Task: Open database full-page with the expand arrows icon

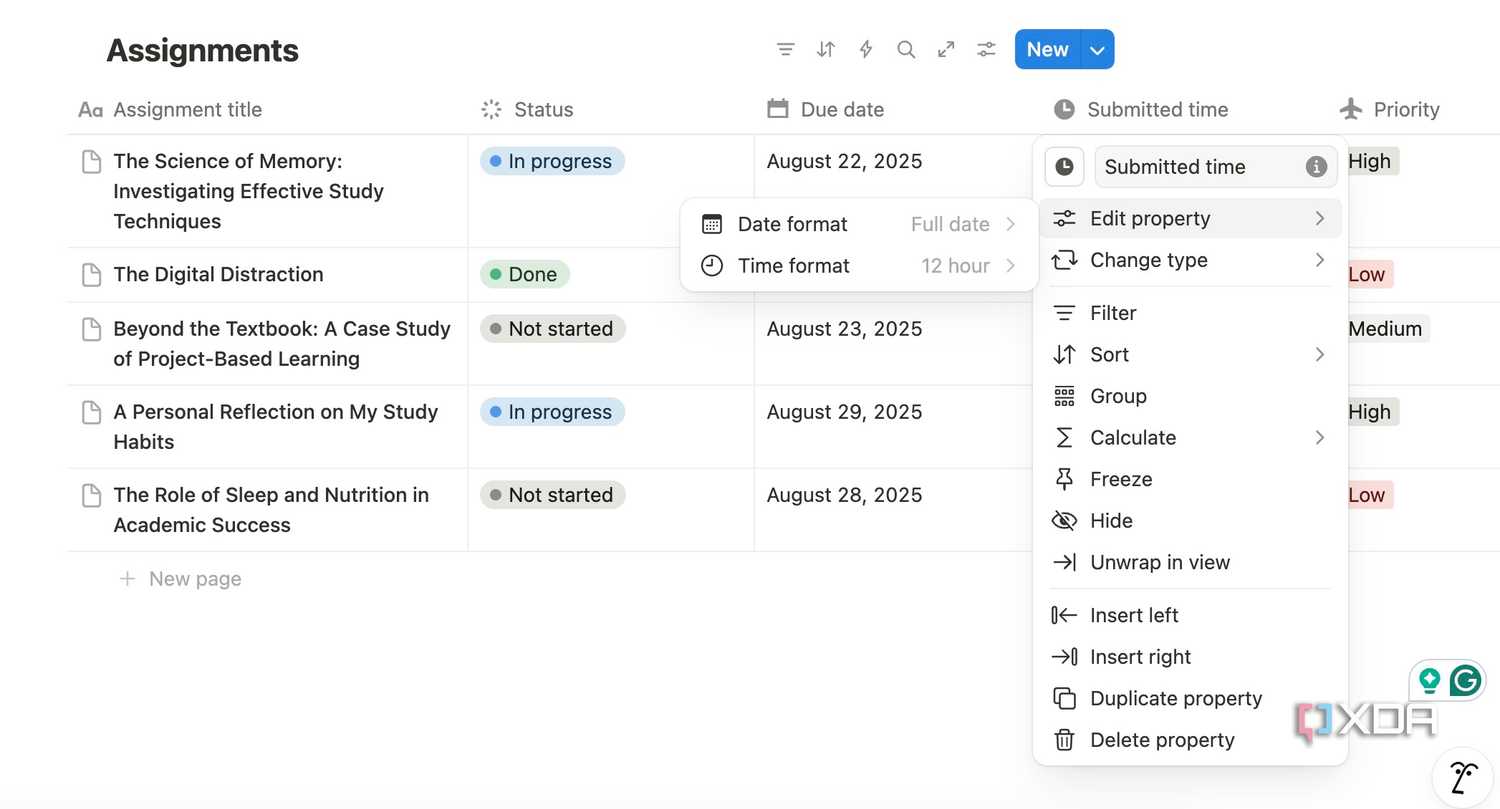Action: [x=946, y=49]
